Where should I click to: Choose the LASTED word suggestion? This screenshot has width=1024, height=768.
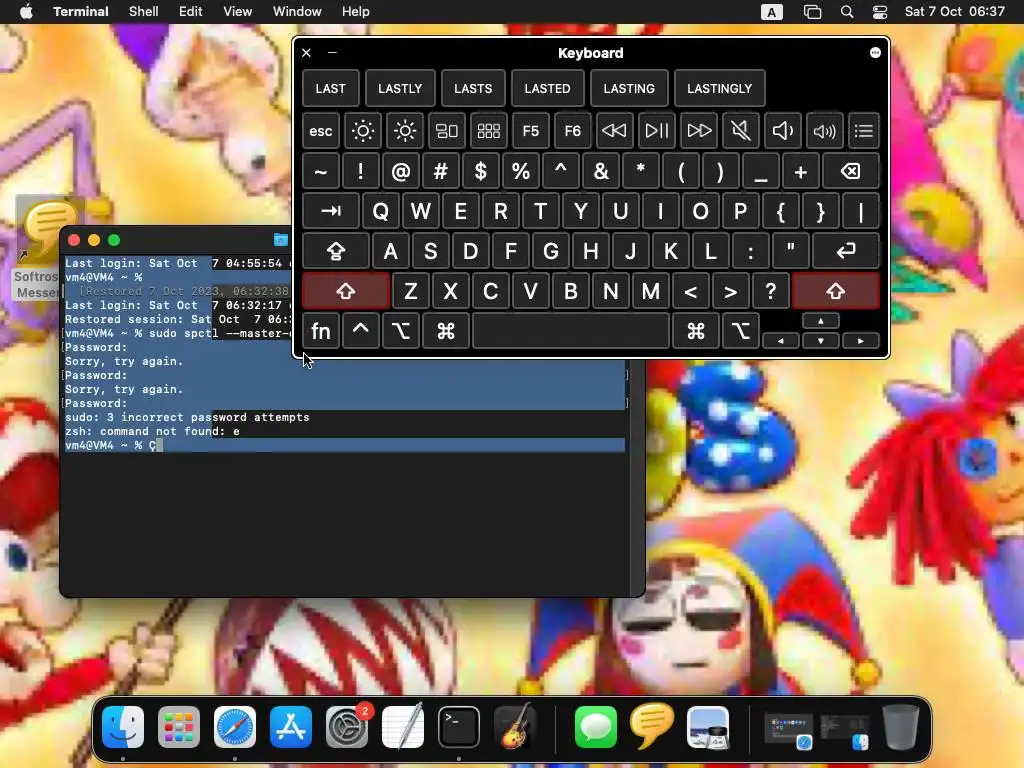click(547, 88)
